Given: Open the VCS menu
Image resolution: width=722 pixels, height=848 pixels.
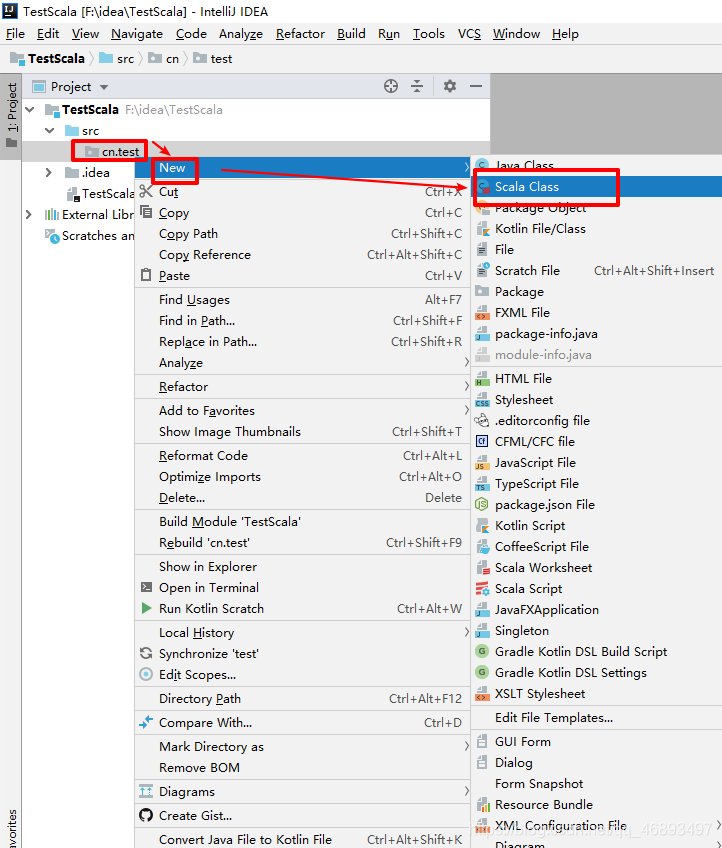Looking at the screenshot, I should click(x=469, y=34).
